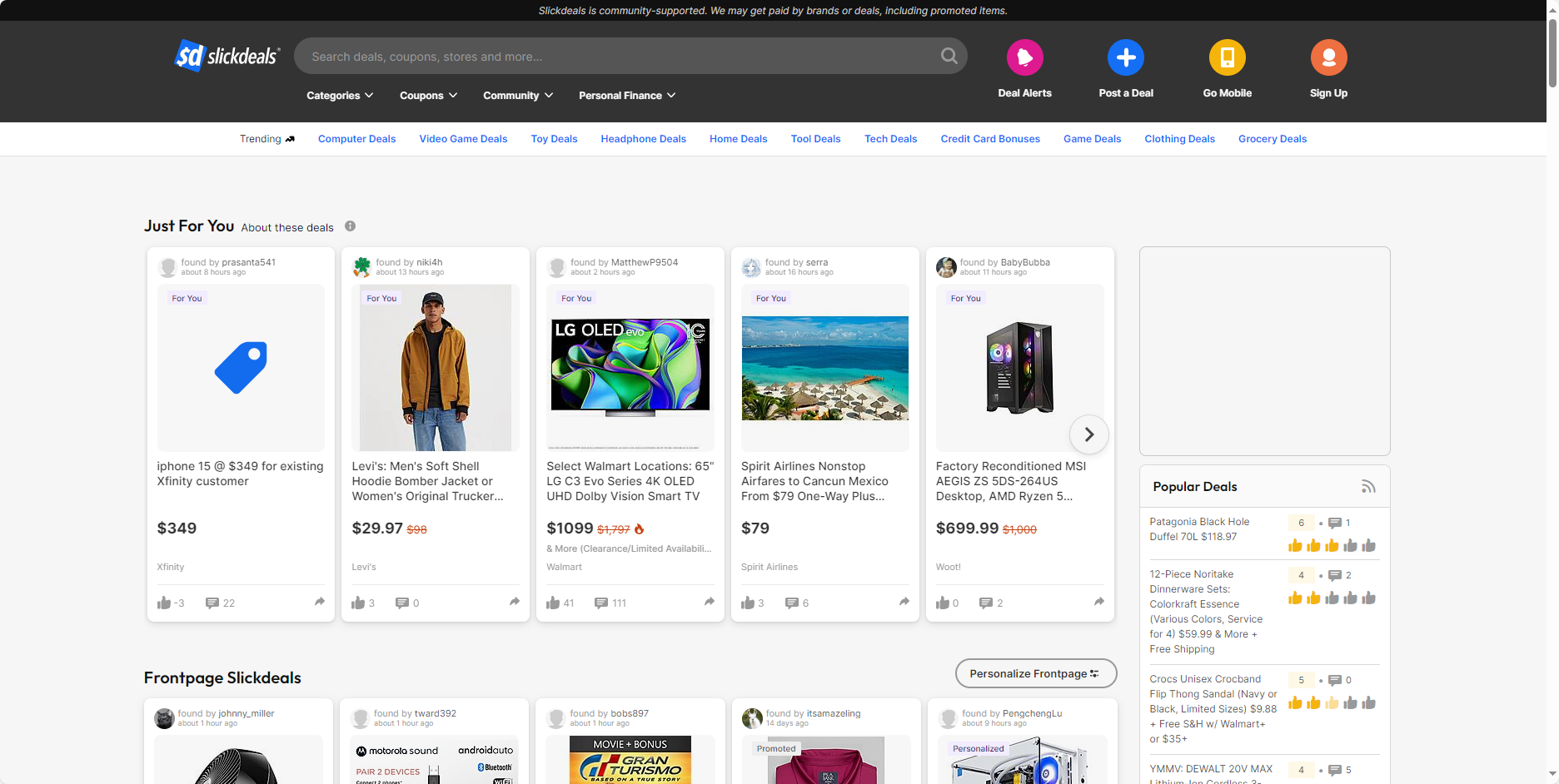Share the LG OLED TV deal
Screen dimensions: 1559x784
(710, 602)
